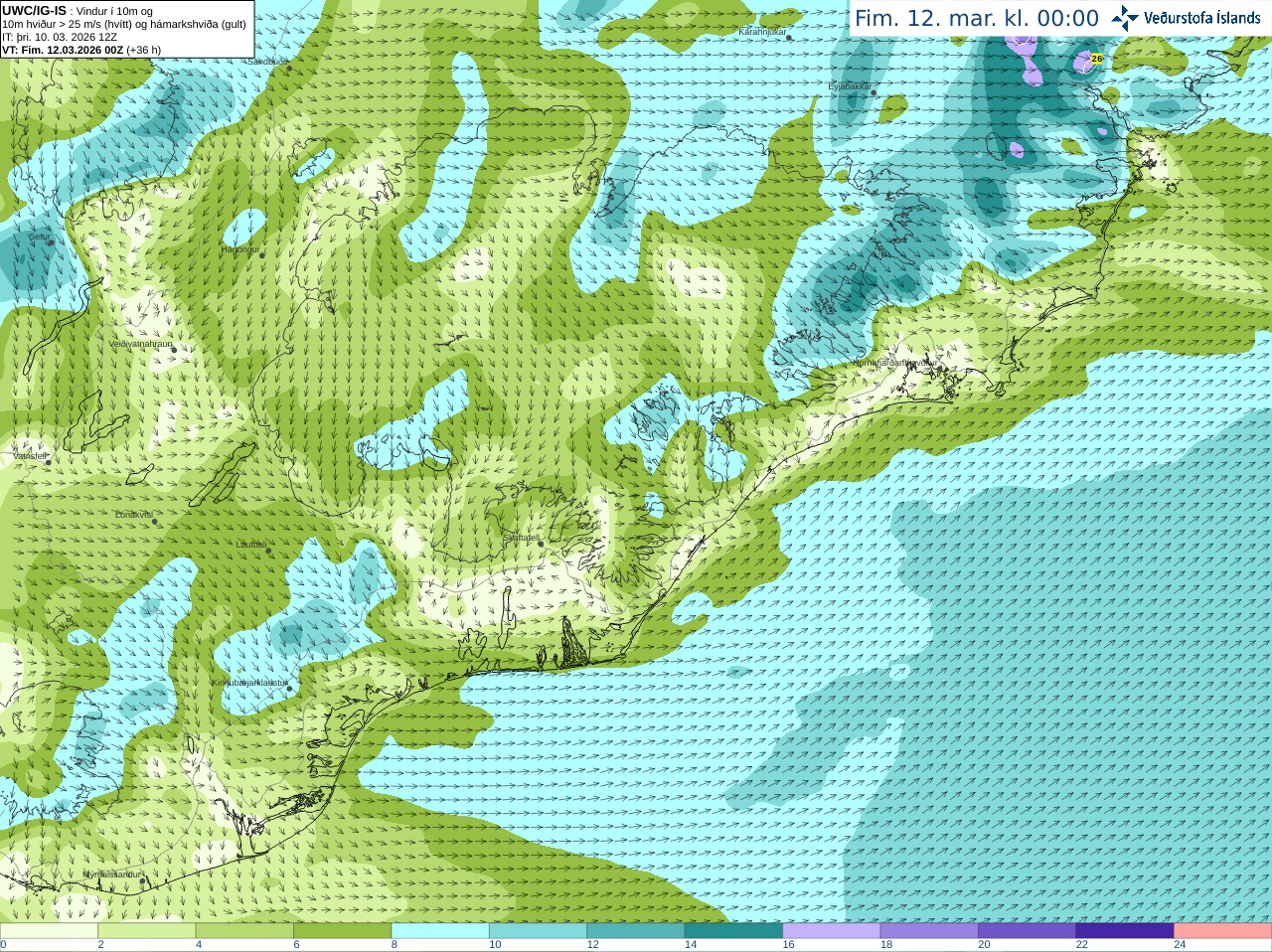
Task: Select the 6–8 m/s legend swatch
Action: click(x=342, y=931)
